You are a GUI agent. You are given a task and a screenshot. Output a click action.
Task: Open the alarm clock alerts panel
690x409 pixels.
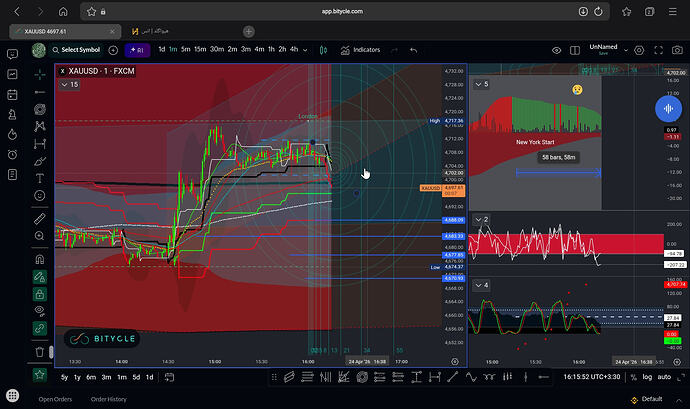coord(12,155)
